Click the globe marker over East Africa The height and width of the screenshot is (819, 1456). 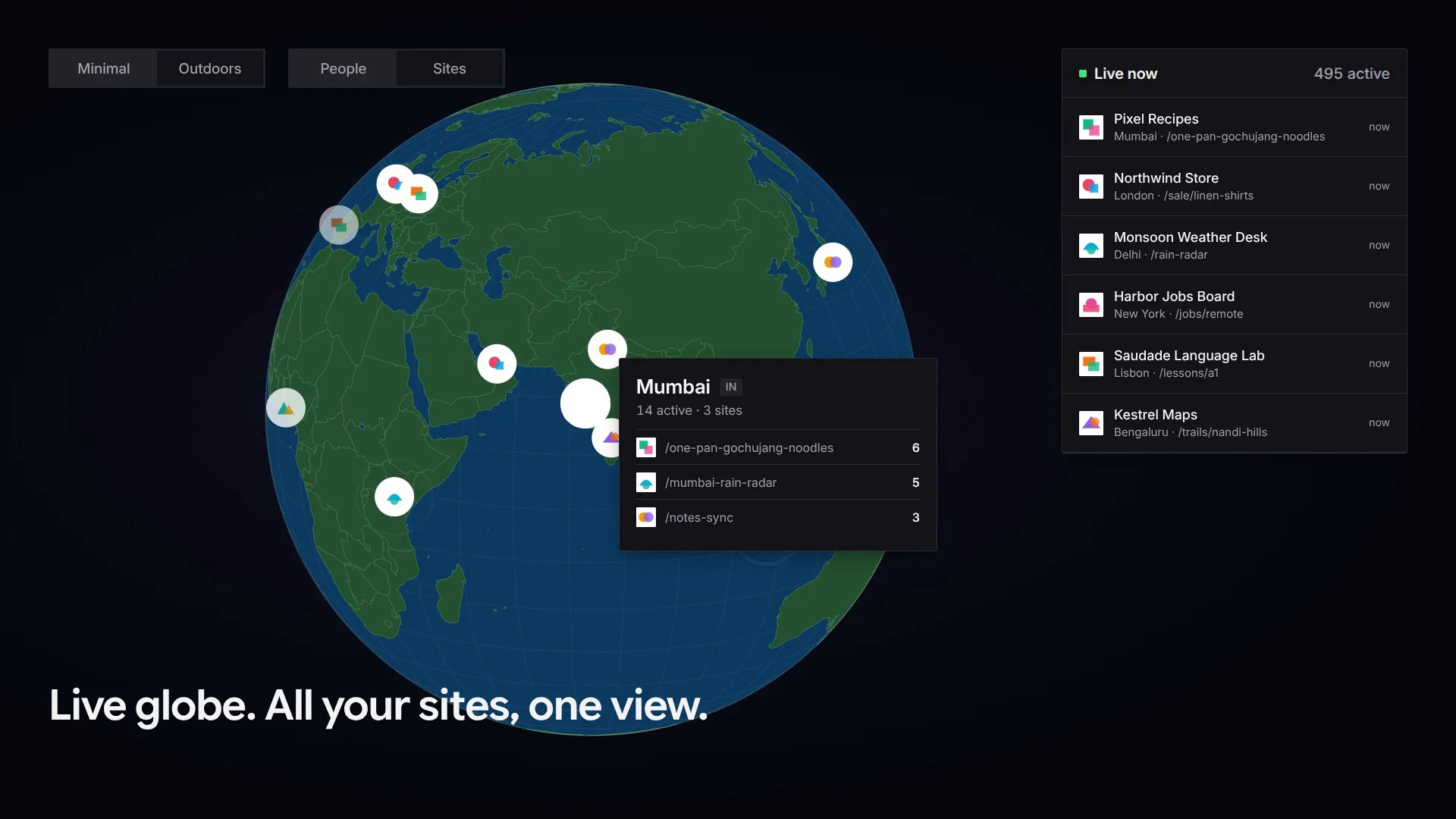(394, 497)
